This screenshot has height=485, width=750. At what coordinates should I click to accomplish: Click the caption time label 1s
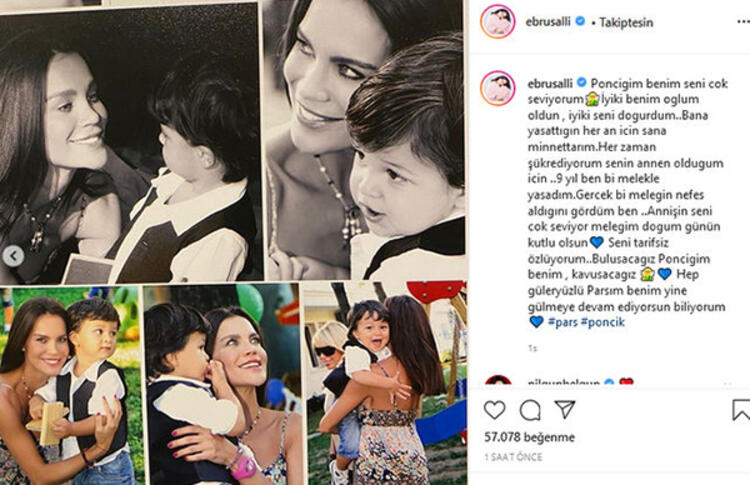pos(532,348)
